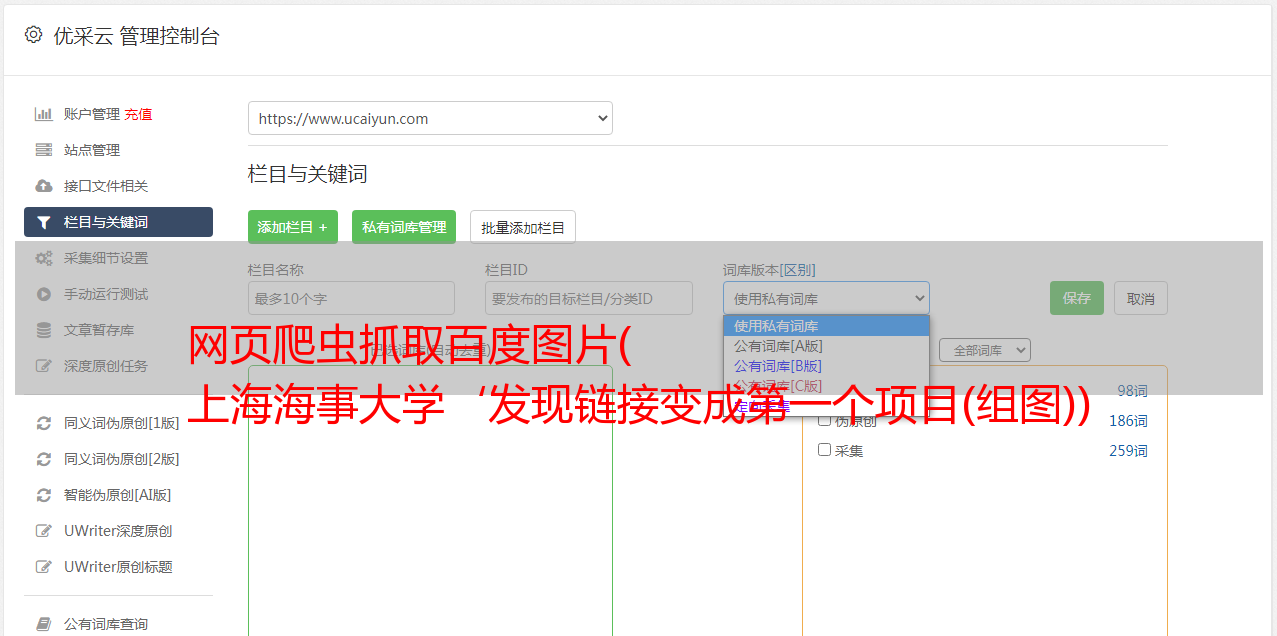Click the 优采云 管理控制台 title
Screen dimensions: 1277x636
pos(136,36)
